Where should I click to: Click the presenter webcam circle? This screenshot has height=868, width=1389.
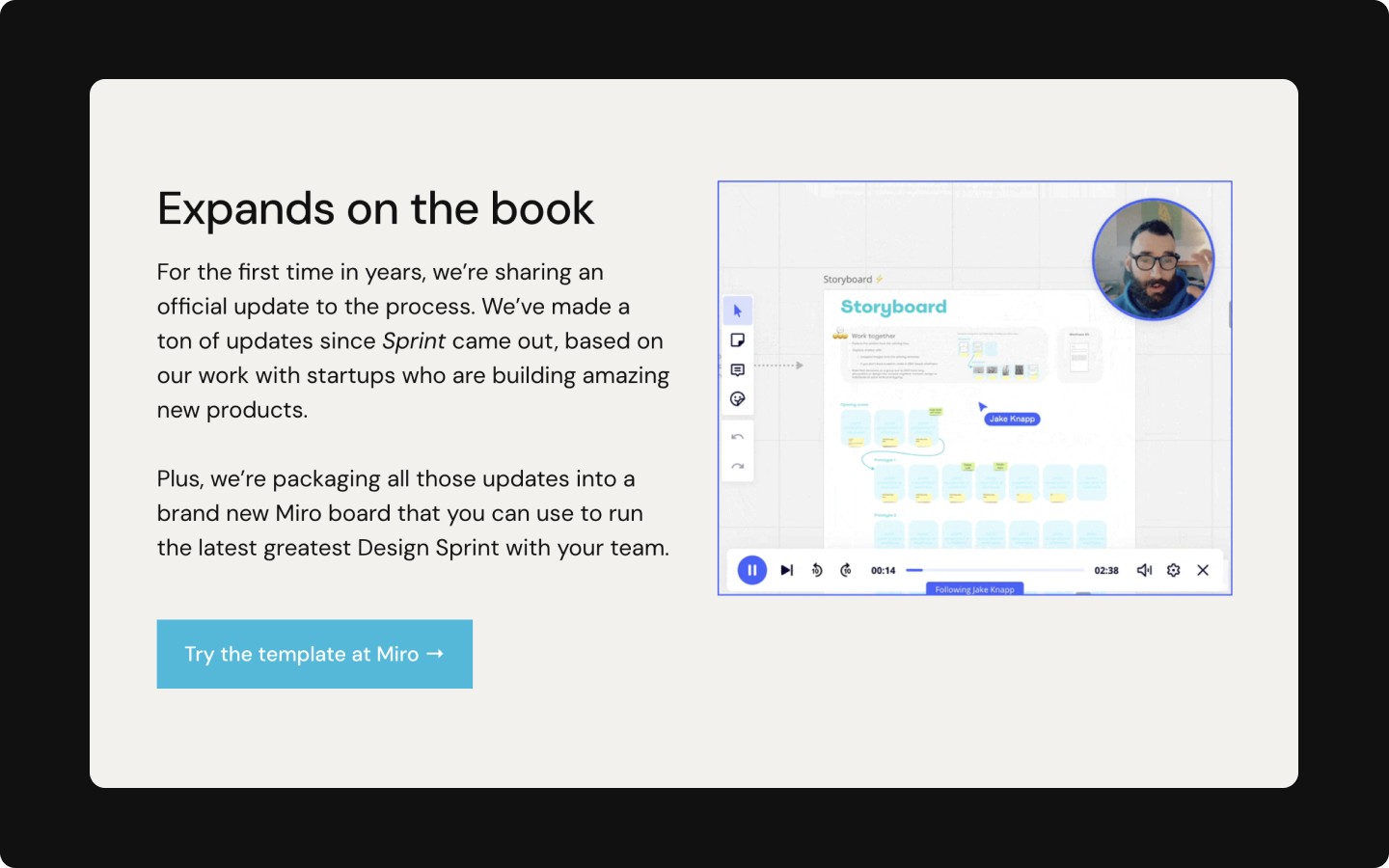point(1153,259)
